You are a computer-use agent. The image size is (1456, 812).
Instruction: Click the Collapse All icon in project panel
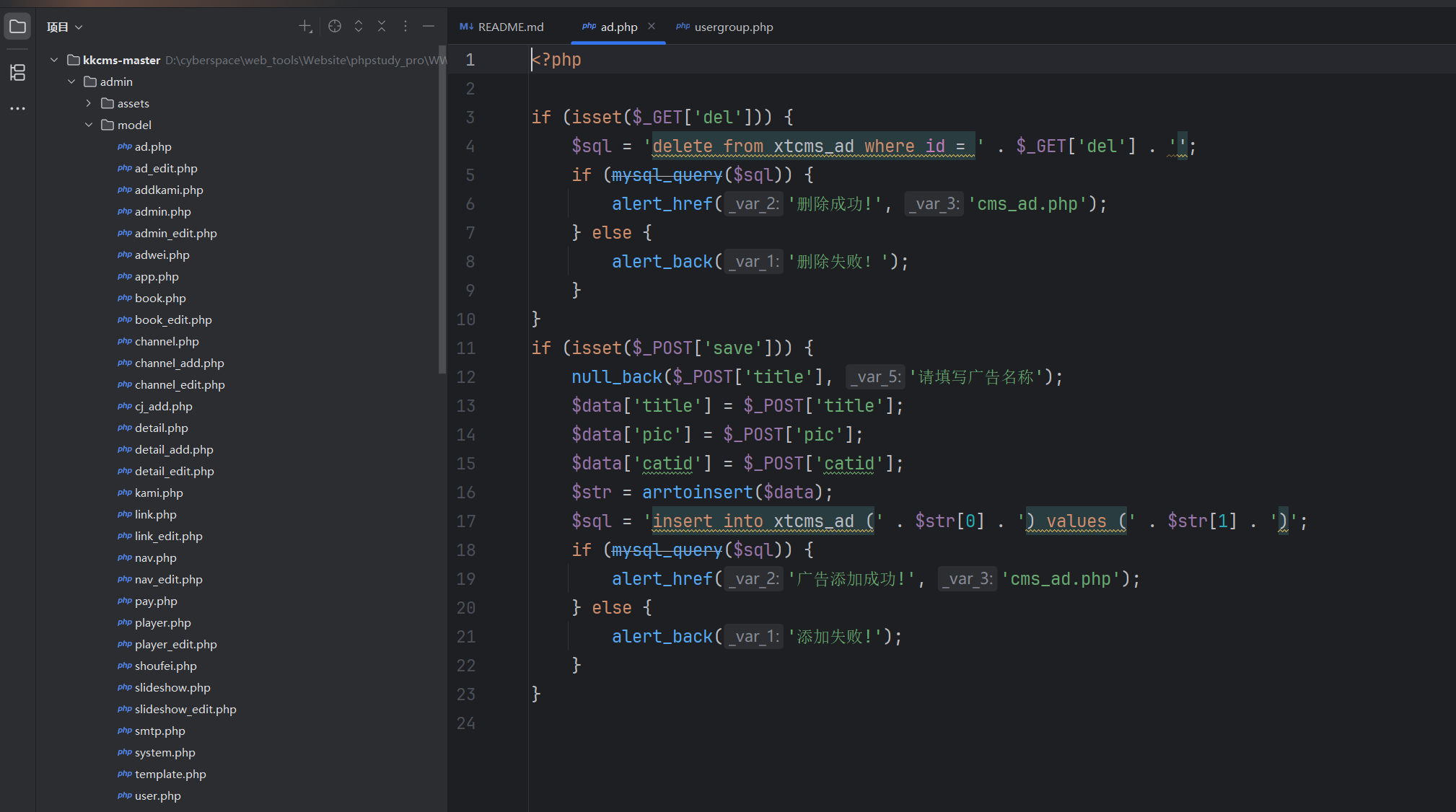382,27
